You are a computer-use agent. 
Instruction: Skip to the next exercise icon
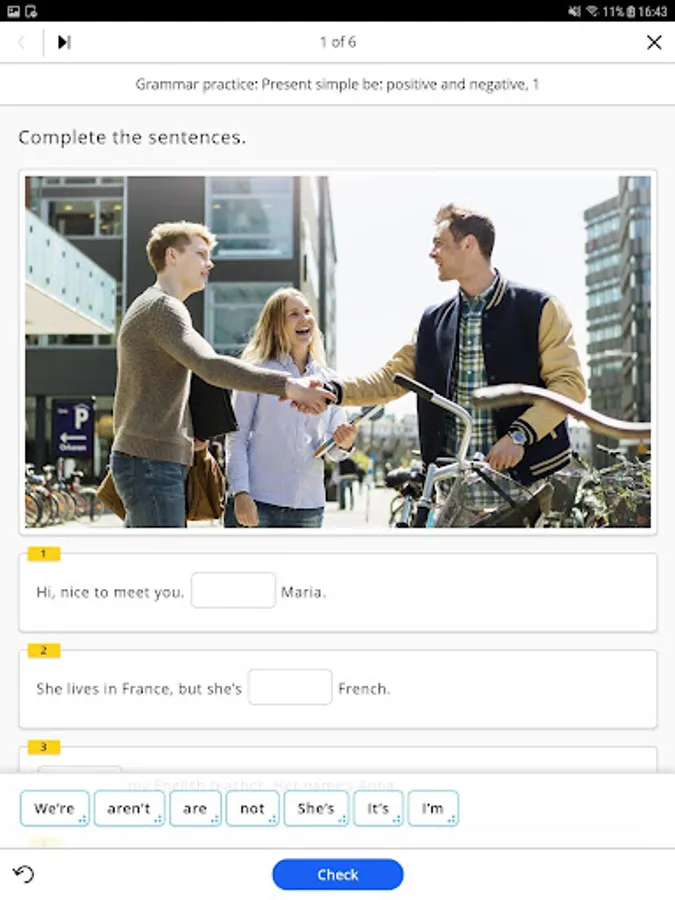pos(64,42)
